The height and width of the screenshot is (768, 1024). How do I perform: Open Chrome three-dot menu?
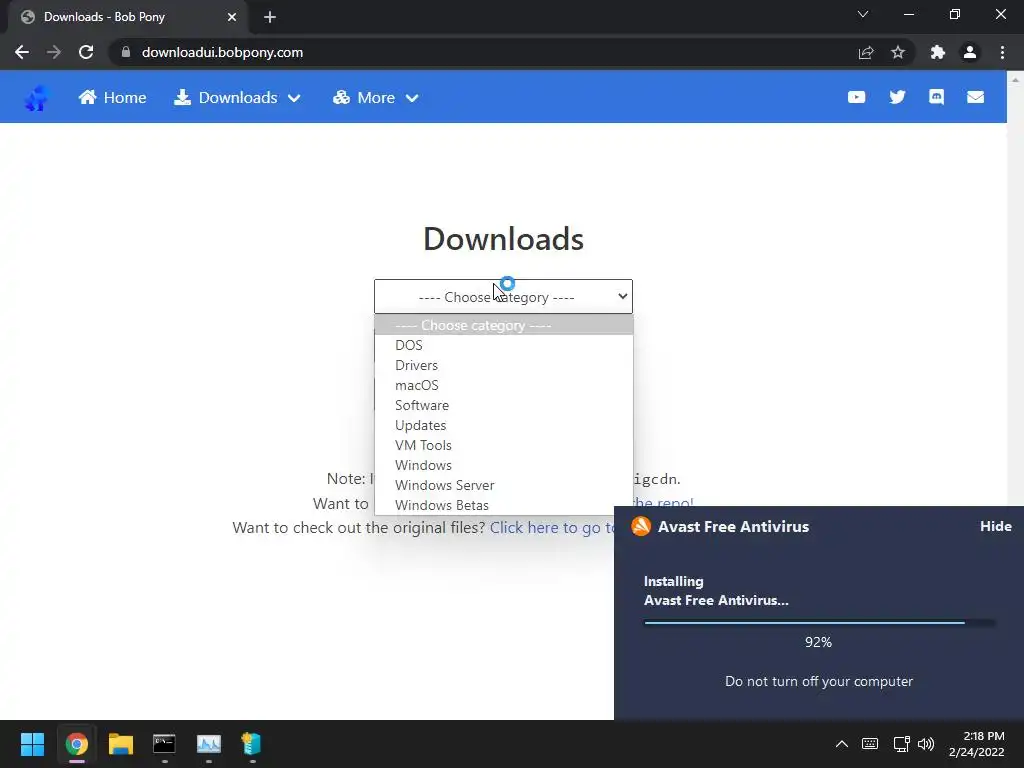[x=1002, y=52]
